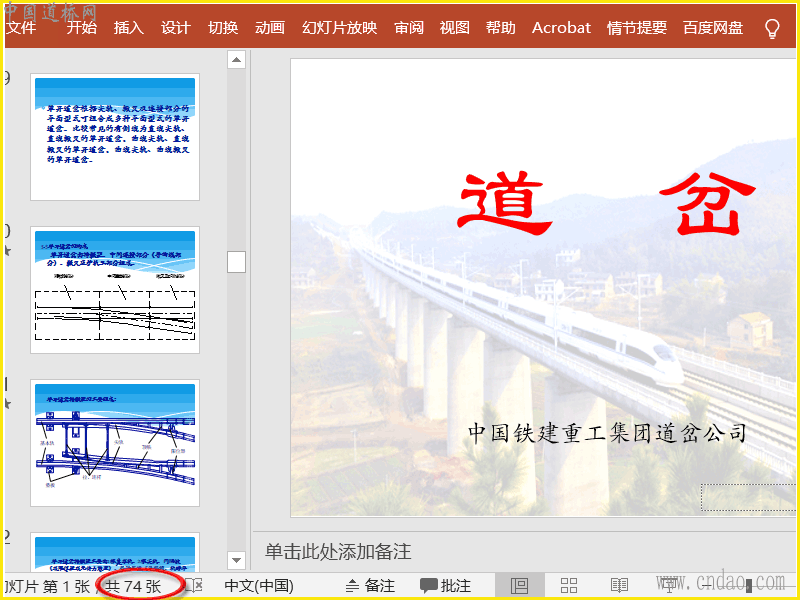Switch to Slide Sorter view icon

[x=569, y=585]
